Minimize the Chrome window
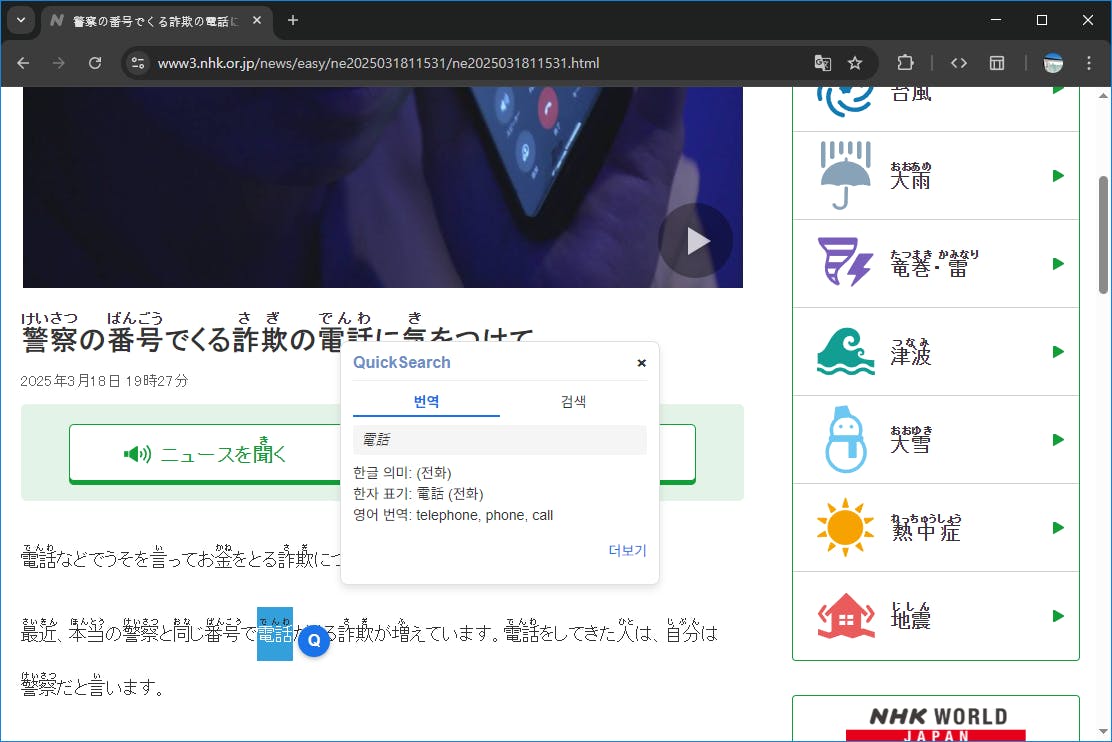 coord(996,20)
